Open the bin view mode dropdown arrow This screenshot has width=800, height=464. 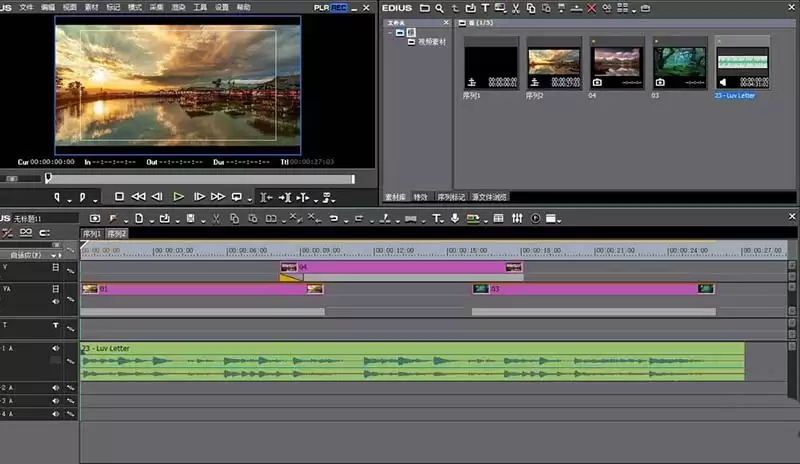click(x=634, y=11)
